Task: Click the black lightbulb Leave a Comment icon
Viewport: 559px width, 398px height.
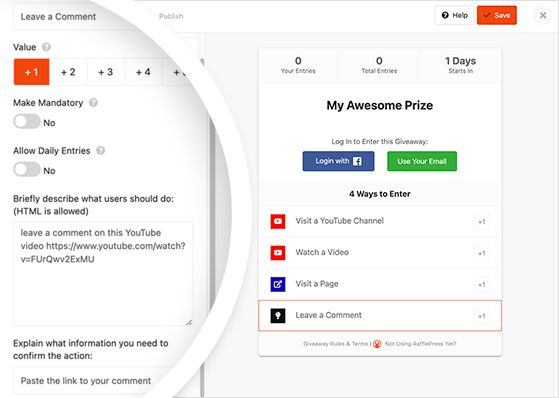Action: click(278, 316)
